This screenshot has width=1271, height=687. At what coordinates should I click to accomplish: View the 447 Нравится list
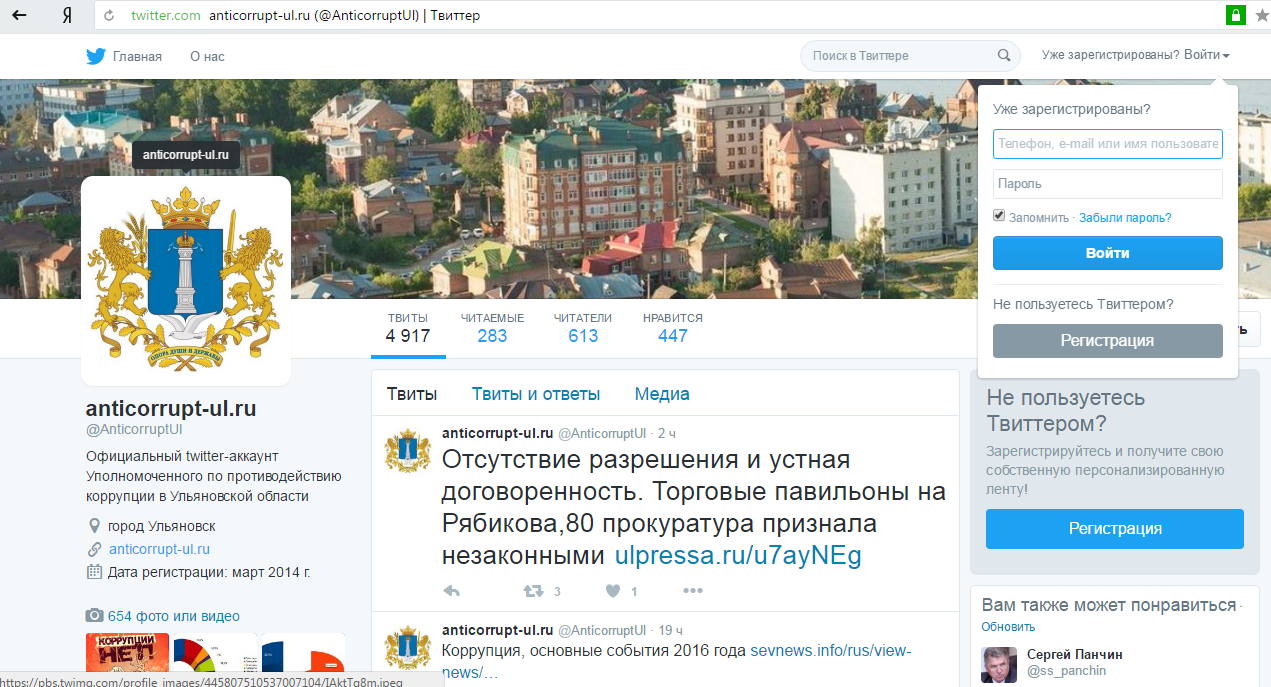pyautogui.click(x=673, y=327)
